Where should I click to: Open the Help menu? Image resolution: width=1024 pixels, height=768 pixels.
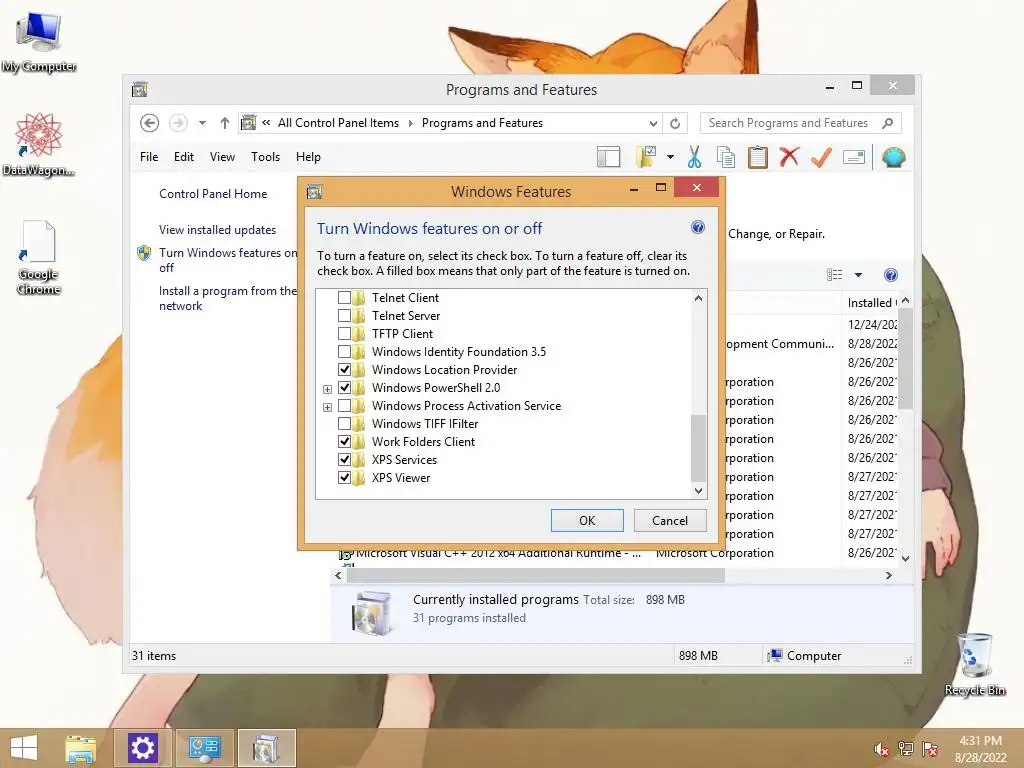coord(308,157)
